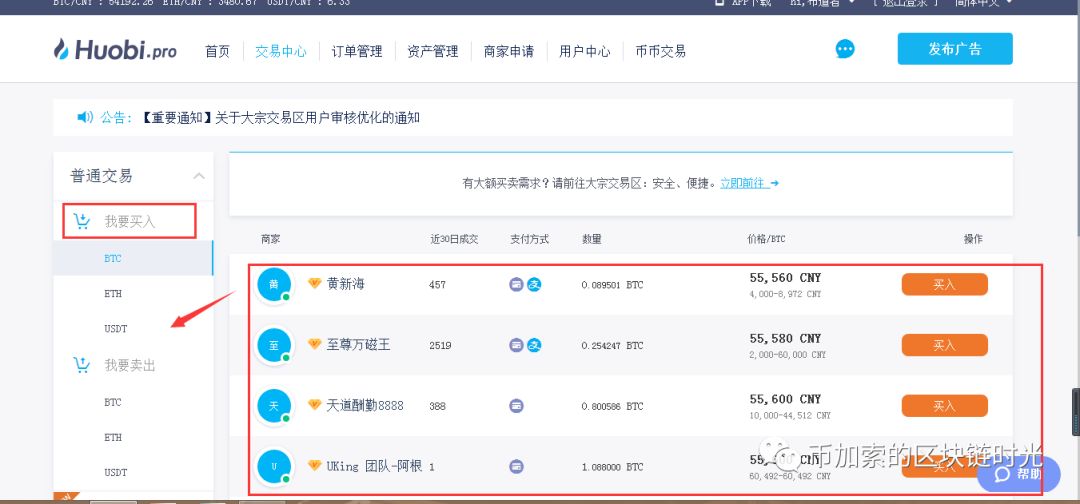Open the chat bubble messages icon
The image size is (1080, 504).
tap(845, 49)
